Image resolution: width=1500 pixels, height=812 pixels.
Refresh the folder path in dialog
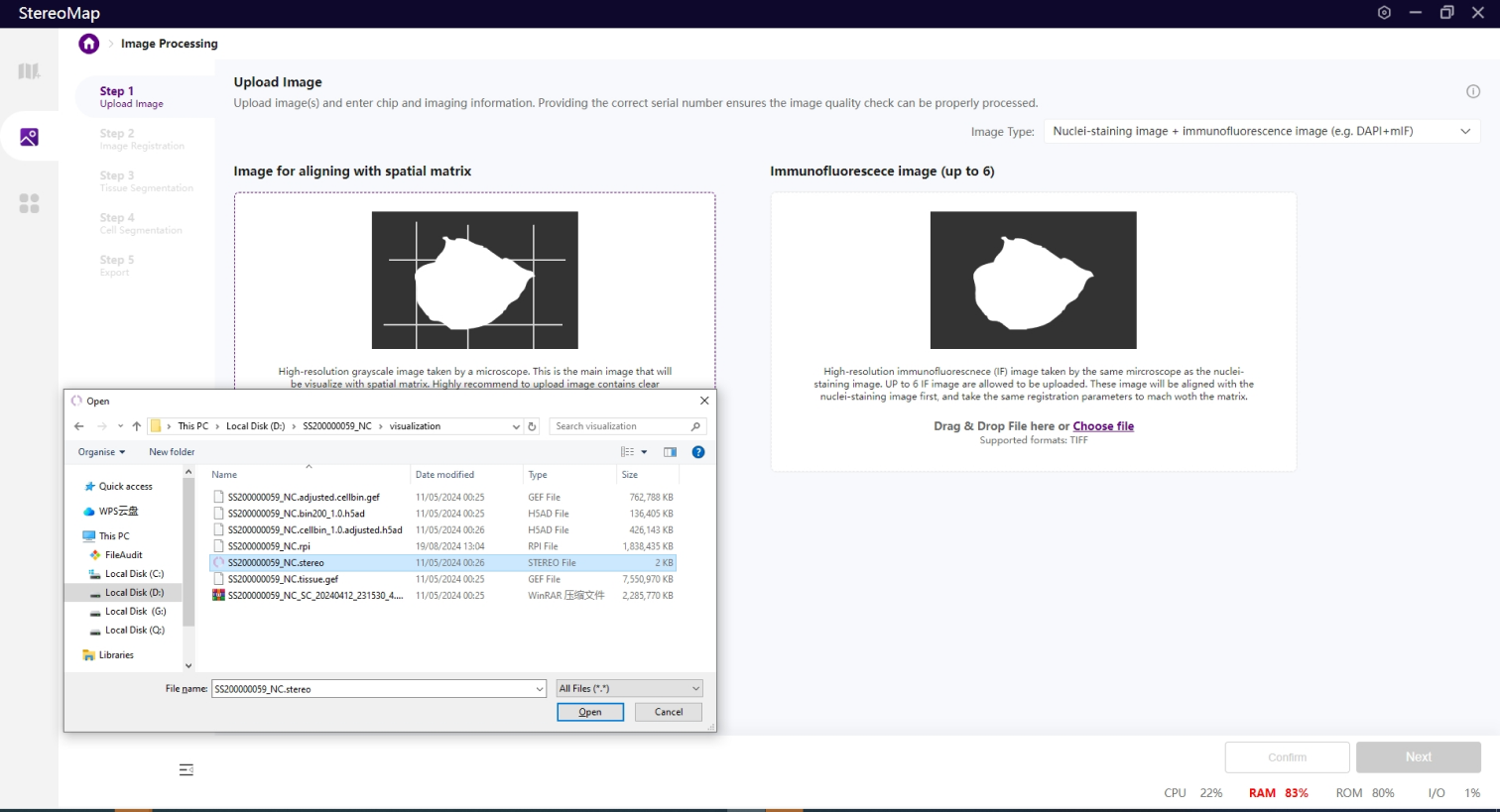[x=532, y=426]
